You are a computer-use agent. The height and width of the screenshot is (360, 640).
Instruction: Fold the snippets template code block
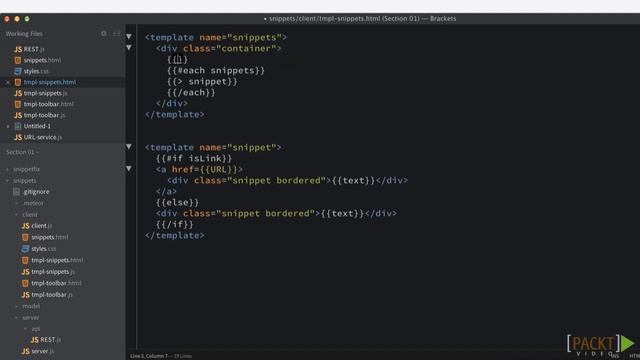(129, 36)
